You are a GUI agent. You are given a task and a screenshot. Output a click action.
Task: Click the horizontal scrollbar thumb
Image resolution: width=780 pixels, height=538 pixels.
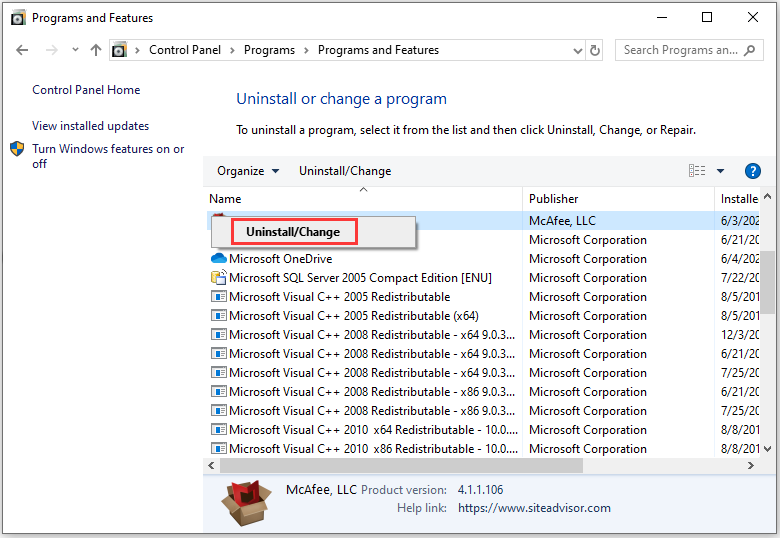[401, 466]
